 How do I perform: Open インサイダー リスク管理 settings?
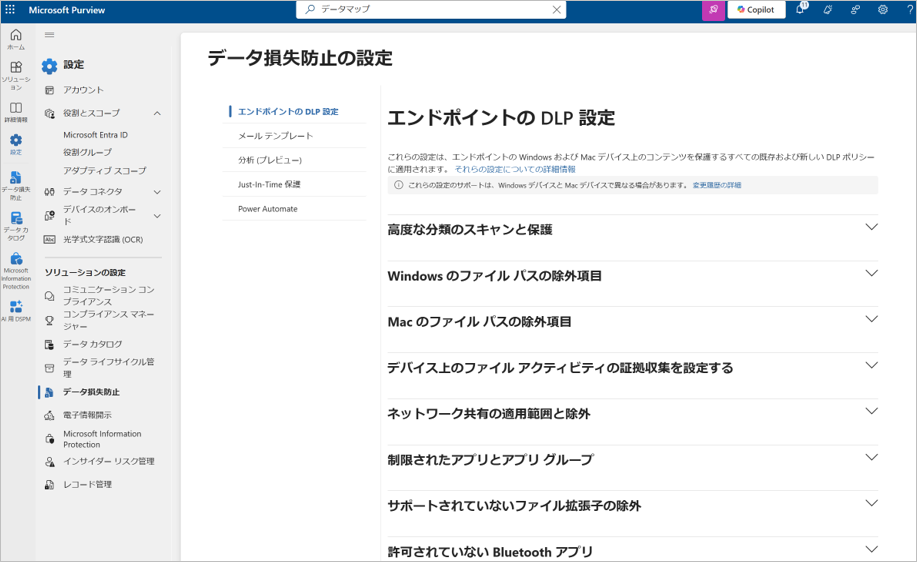108,461
